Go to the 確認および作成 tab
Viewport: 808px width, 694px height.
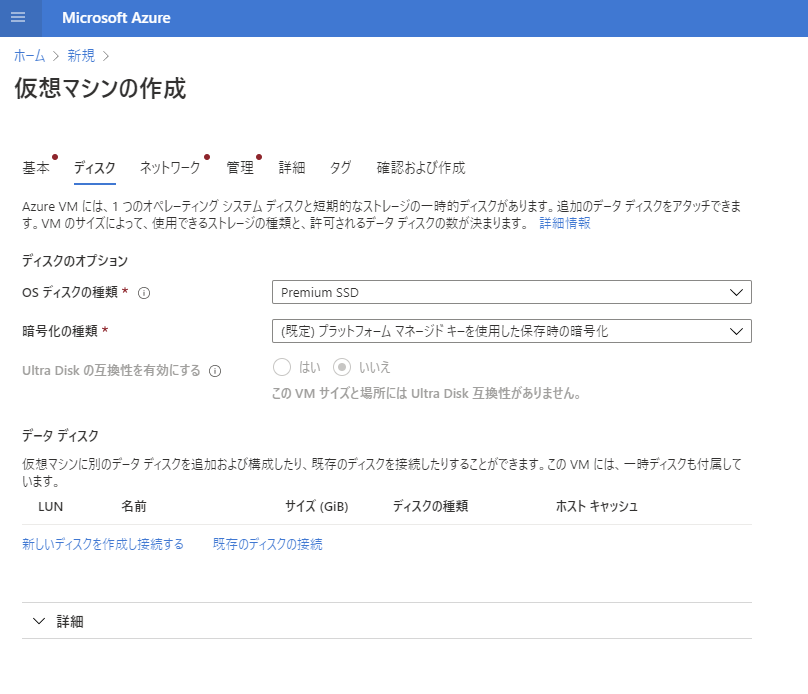tap(420, 168)
